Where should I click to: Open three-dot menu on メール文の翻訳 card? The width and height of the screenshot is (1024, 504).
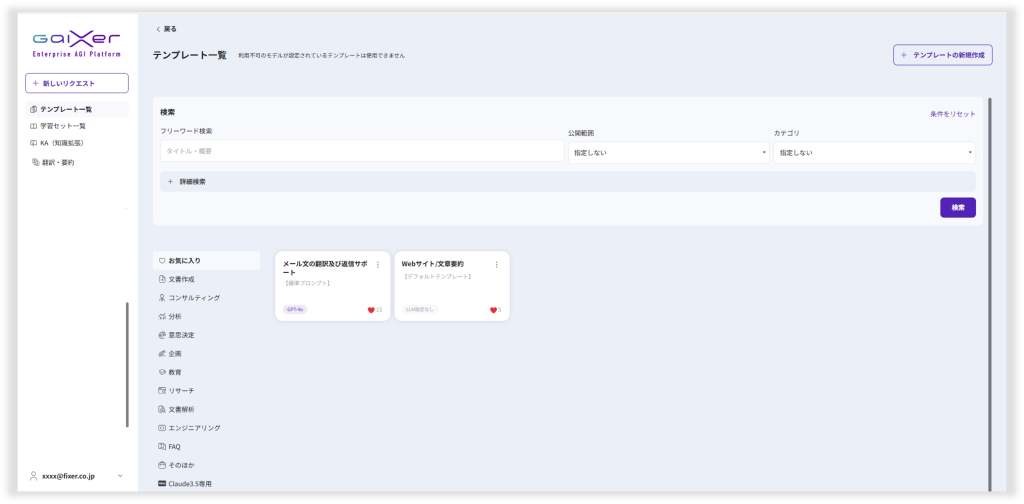tap(378, 264)
